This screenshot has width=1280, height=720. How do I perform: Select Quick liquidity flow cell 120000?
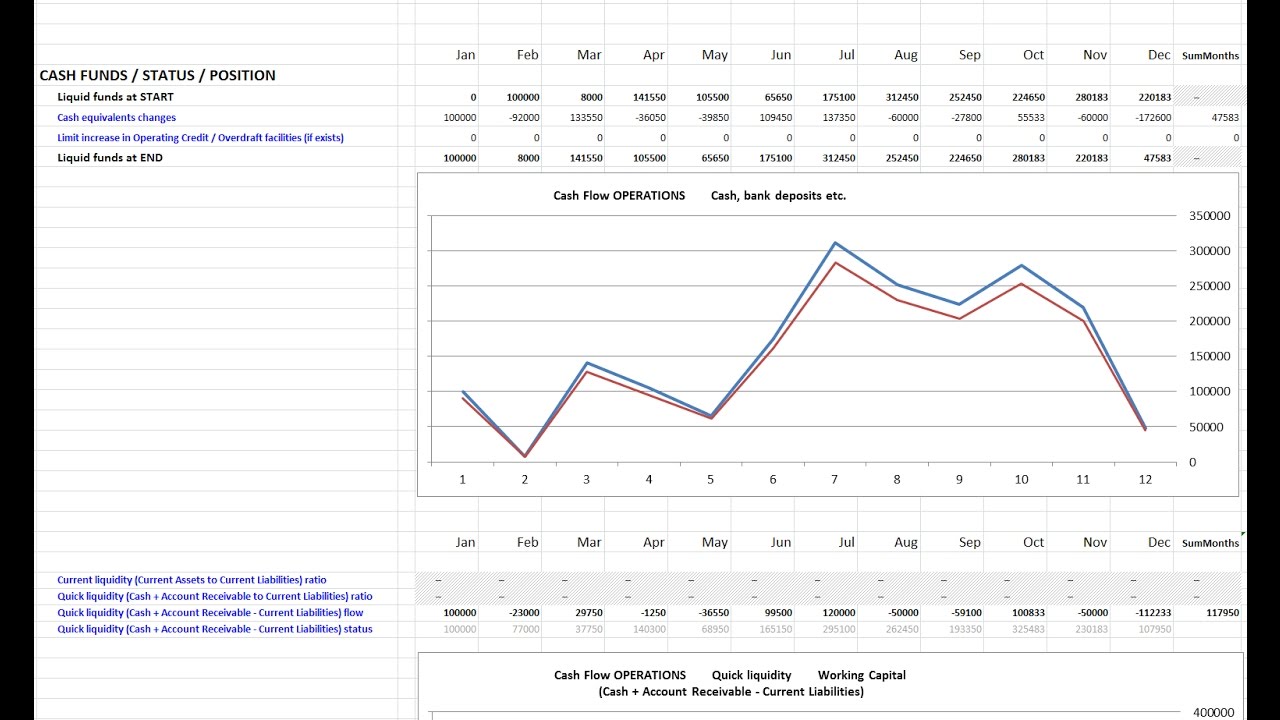838,613
